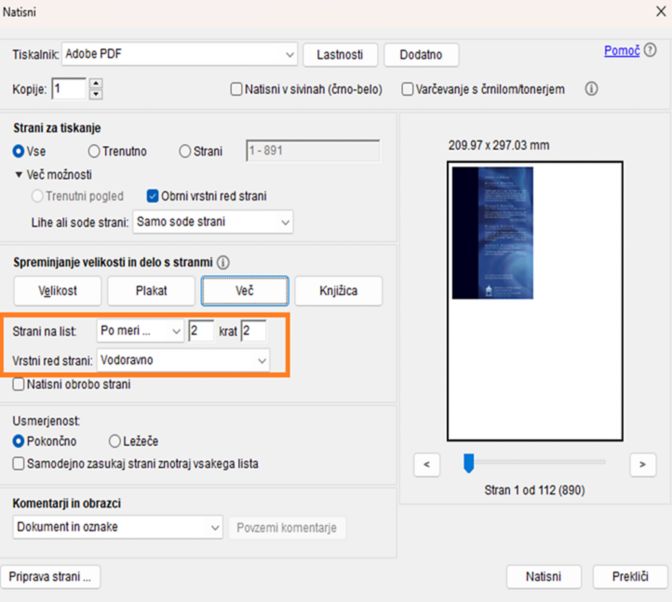
Task: Increase Kopije count with up arrow
Action: coord(96,84)
